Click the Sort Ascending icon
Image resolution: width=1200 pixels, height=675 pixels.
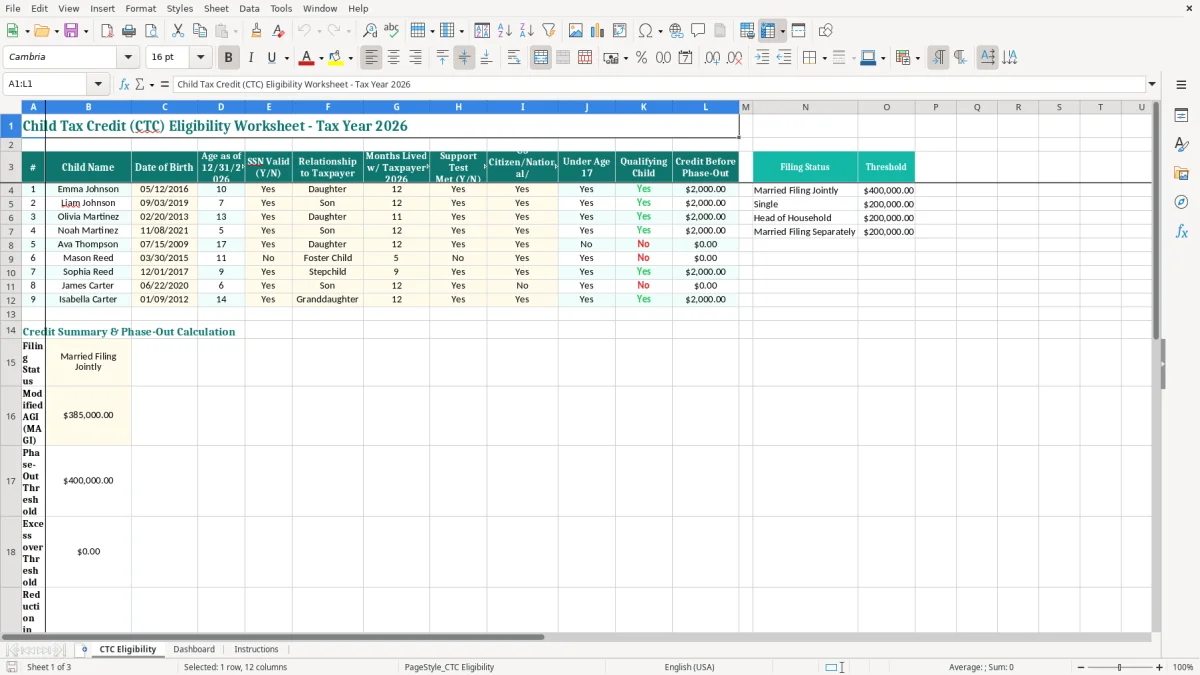coord(505,31)
